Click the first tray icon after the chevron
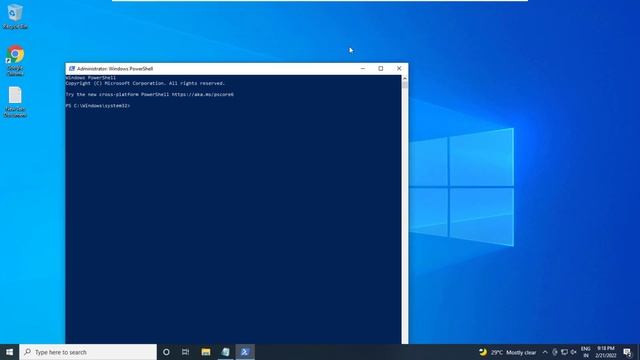 [x=555, y=352]
